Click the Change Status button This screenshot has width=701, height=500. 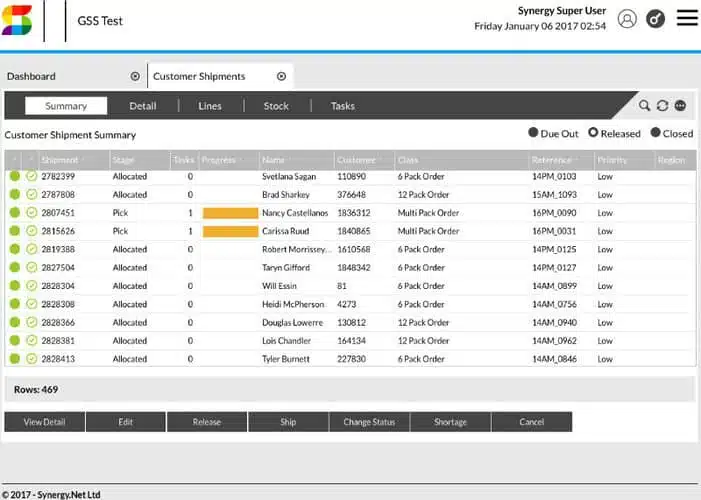pyautogui.click(x=369, y=422)
